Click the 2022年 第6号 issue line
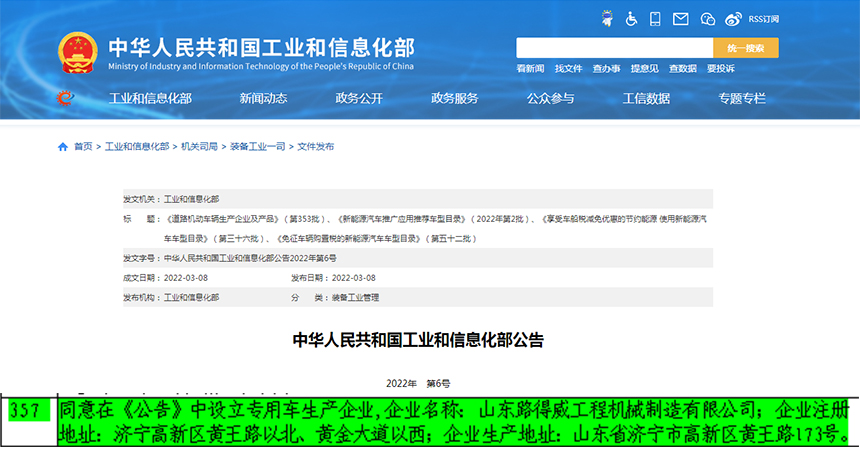The height and width of the screenshot is (458, 860). [418, 383]
